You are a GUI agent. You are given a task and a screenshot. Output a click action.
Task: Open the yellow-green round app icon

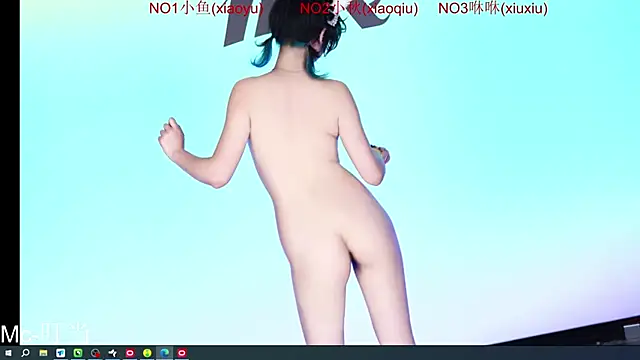click(x=147, y=353)
